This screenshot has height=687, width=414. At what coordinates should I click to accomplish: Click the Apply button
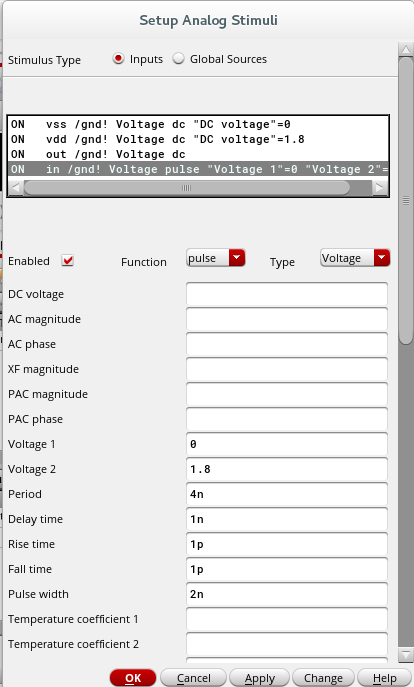(259, 678)
